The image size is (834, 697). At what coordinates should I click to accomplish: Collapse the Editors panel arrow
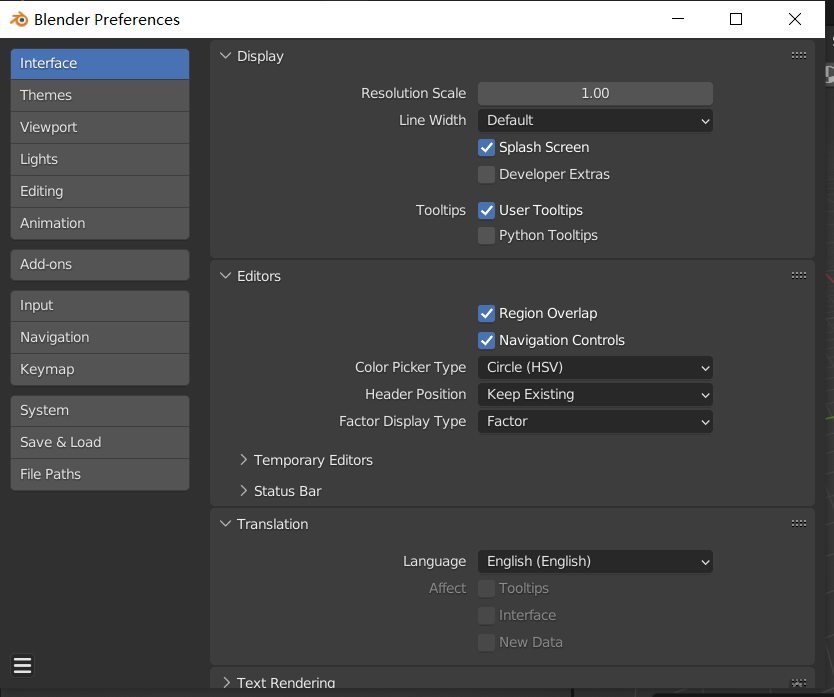pyautogui.click(x=225, y=276)
